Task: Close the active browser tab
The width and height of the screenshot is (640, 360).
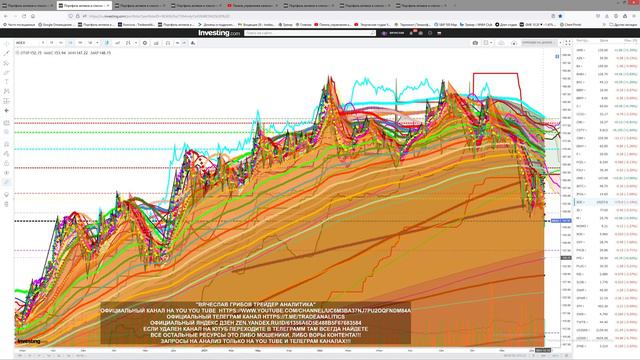Action: click(x=108, y=6)
